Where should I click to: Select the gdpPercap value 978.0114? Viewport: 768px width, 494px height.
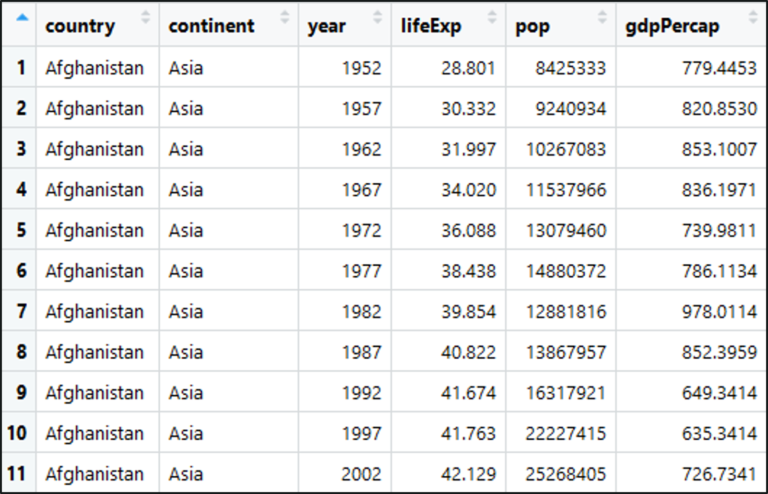coord(720,312)
